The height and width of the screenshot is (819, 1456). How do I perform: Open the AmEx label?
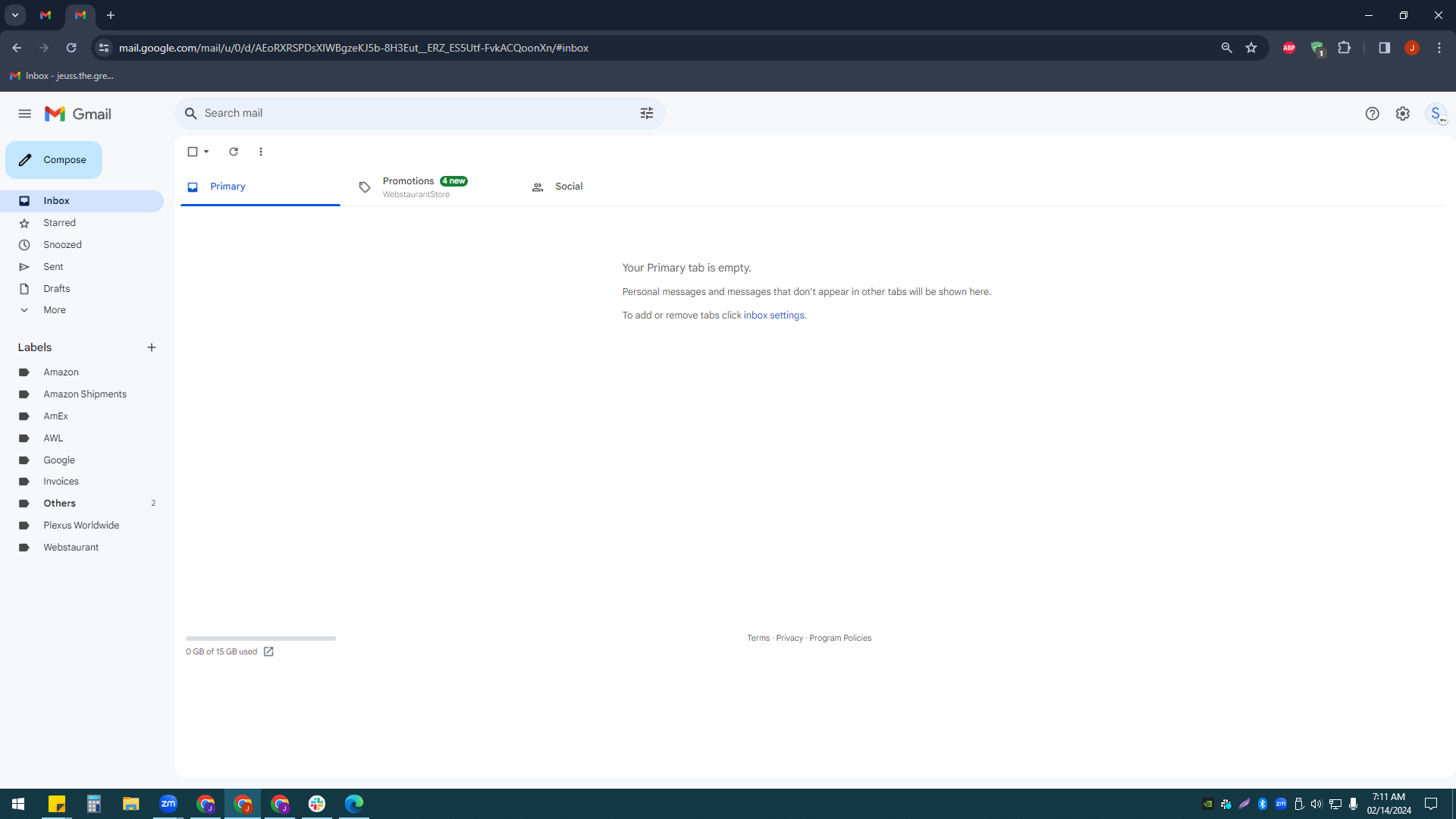(x=82, y=416)
